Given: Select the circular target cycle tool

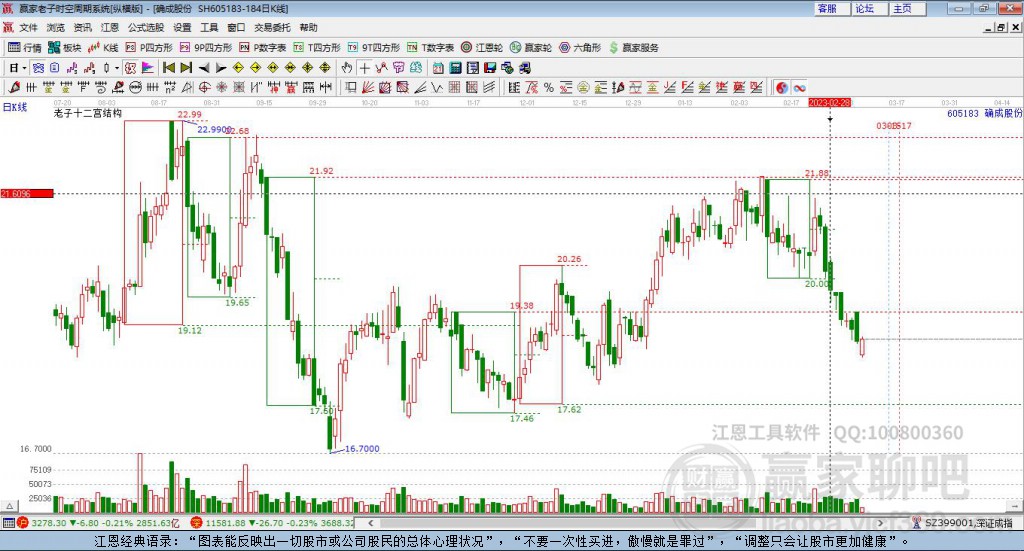Looking at the screenshot, I should (x=204, y=87).
